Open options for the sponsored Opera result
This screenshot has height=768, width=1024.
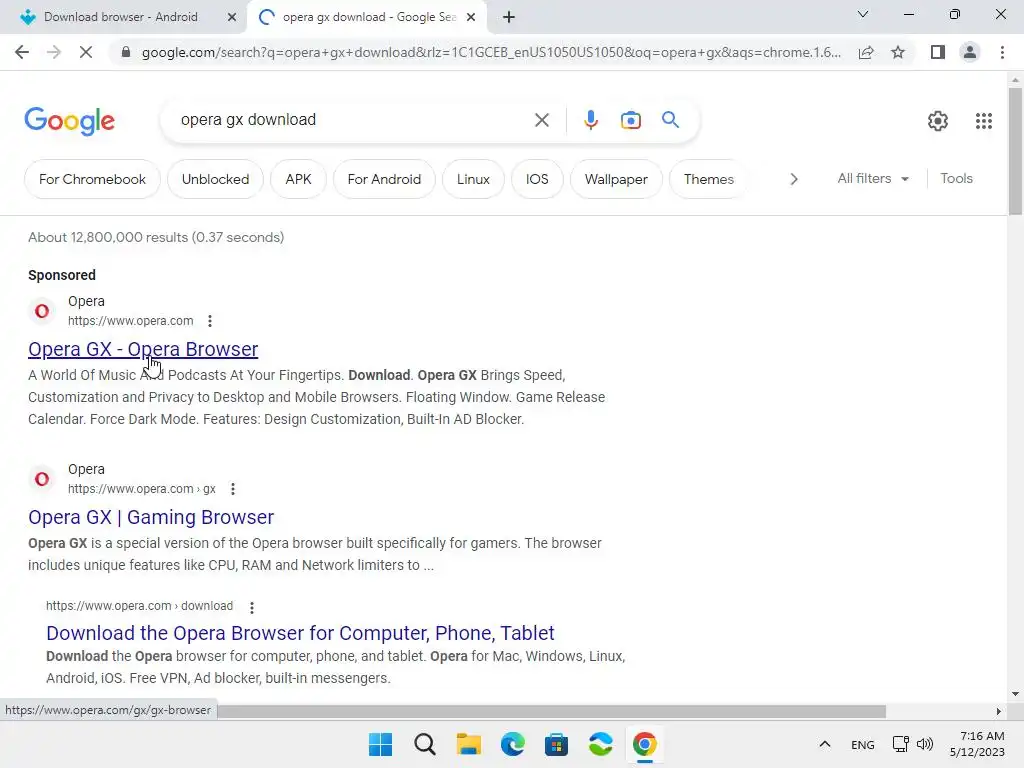click(x=210, y=321)
